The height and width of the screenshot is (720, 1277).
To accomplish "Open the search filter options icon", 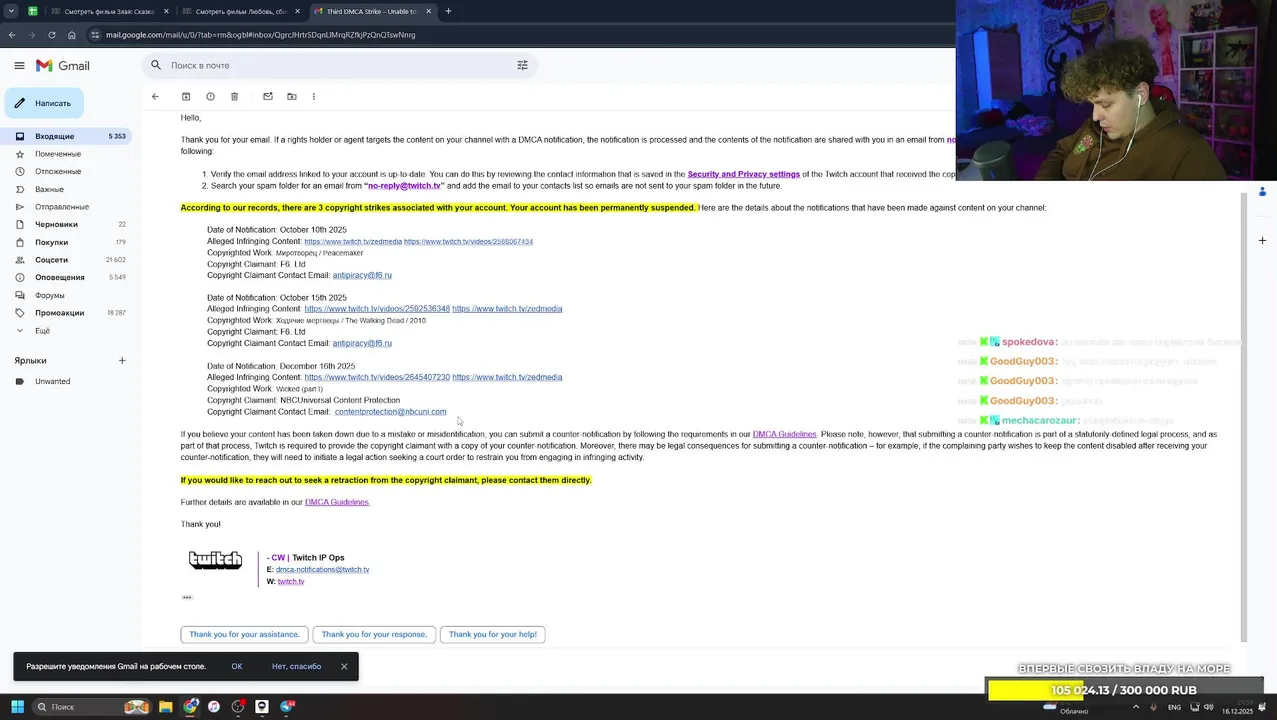I will pos(522,65).
